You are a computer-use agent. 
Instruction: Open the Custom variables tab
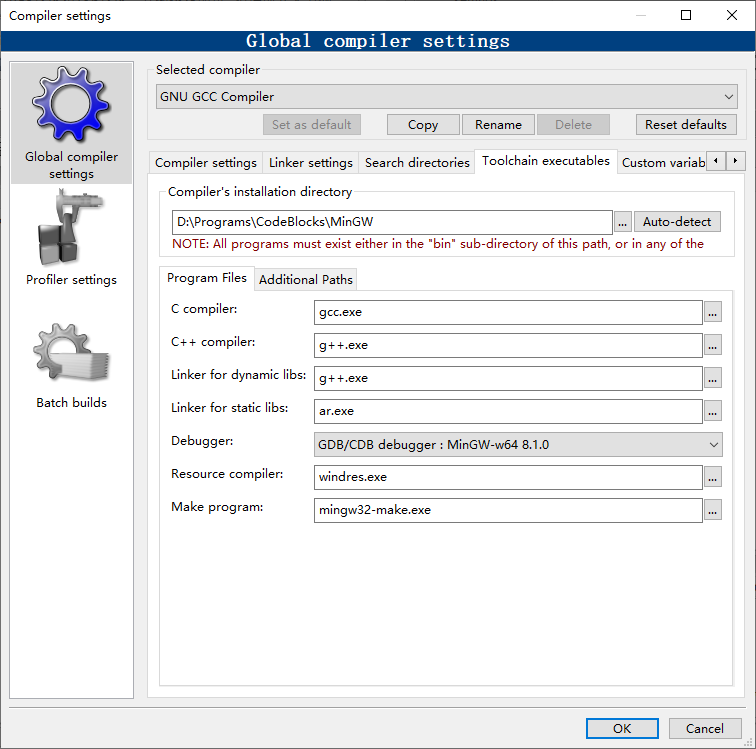pyautogui.click(x=663, y=163)
